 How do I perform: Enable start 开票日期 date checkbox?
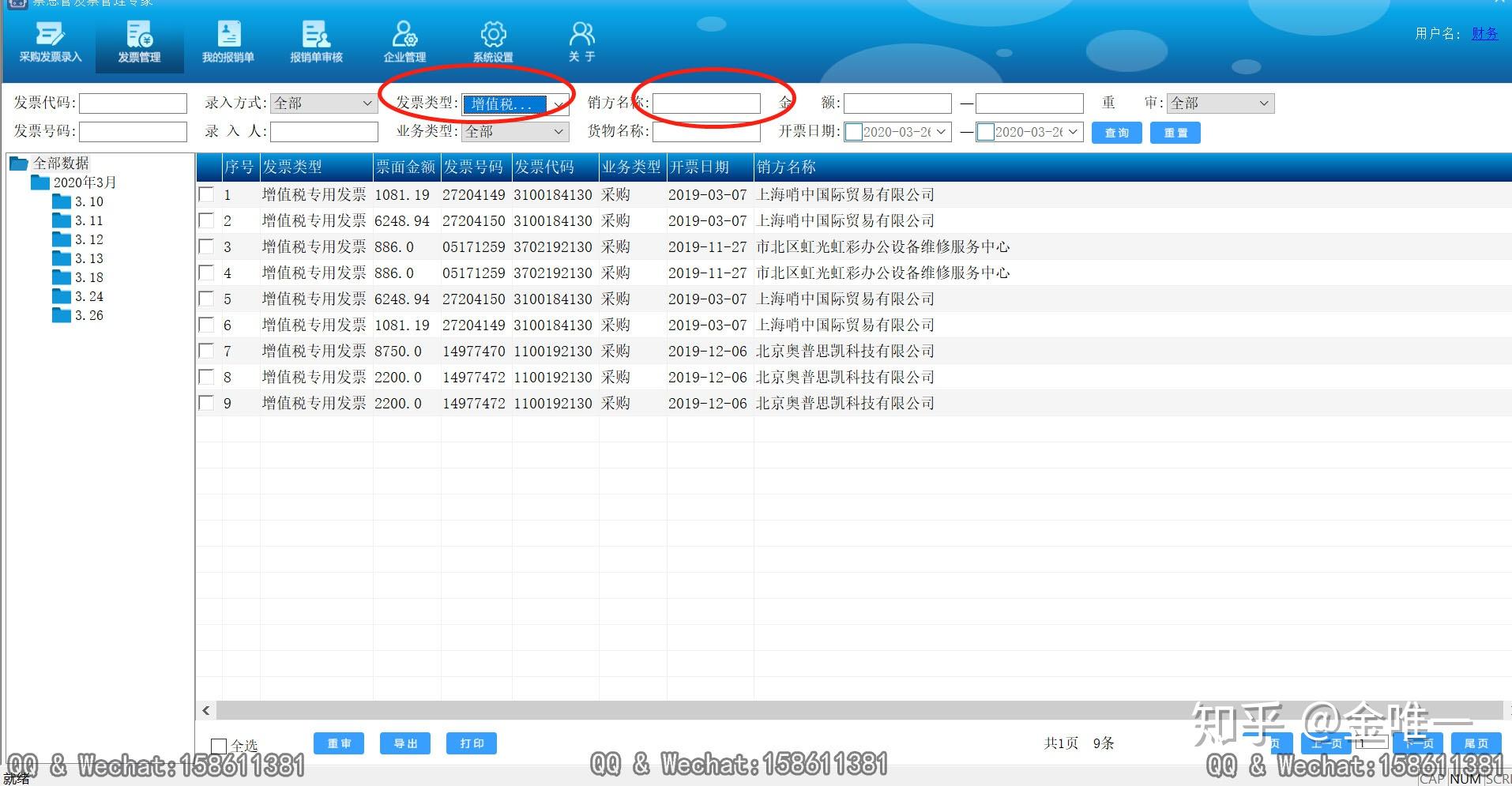[x=853, y=132]
